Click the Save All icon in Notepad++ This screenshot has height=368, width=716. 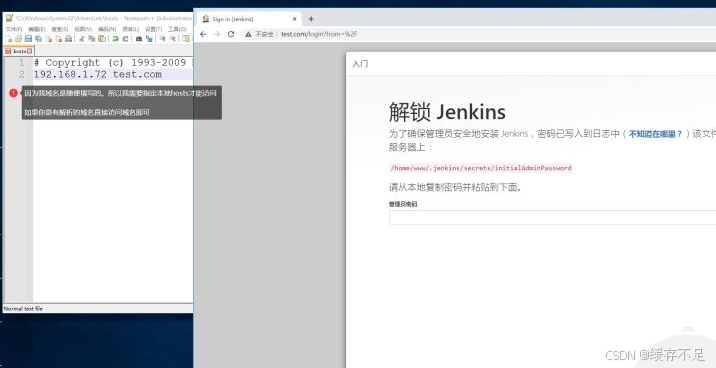point(38,39)
